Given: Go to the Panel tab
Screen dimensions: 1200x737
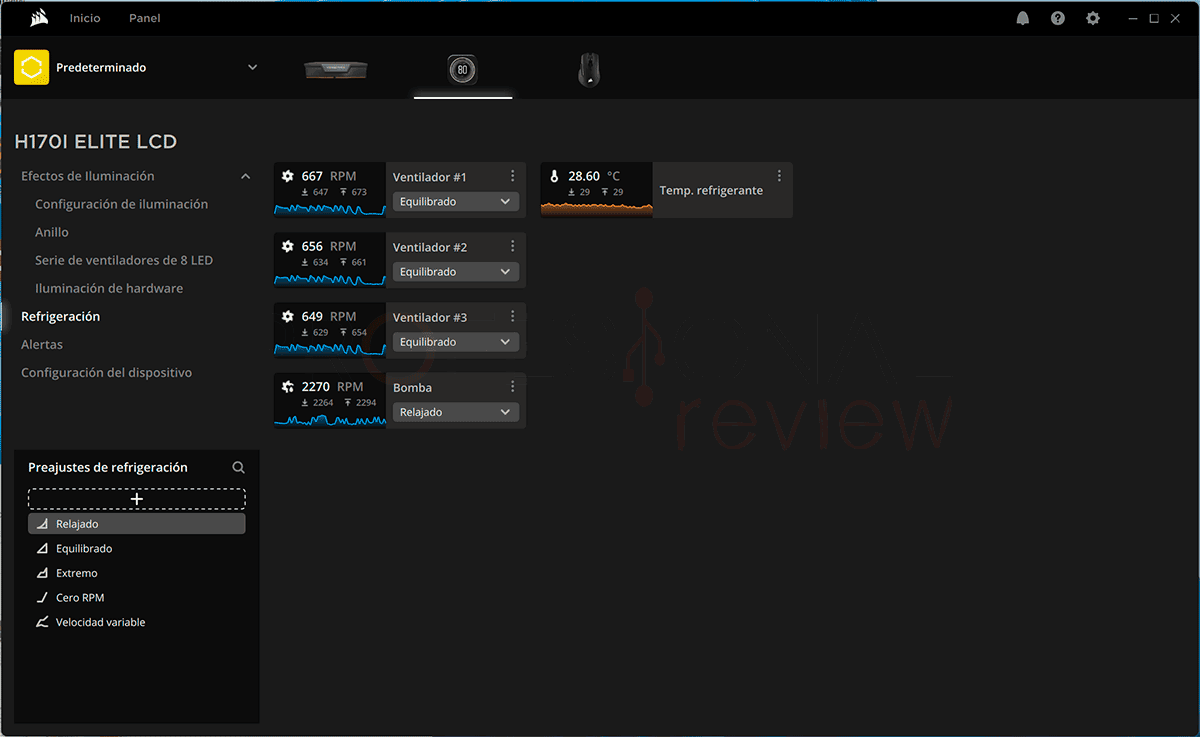Looking at the screenshot, I should [145, 18].
